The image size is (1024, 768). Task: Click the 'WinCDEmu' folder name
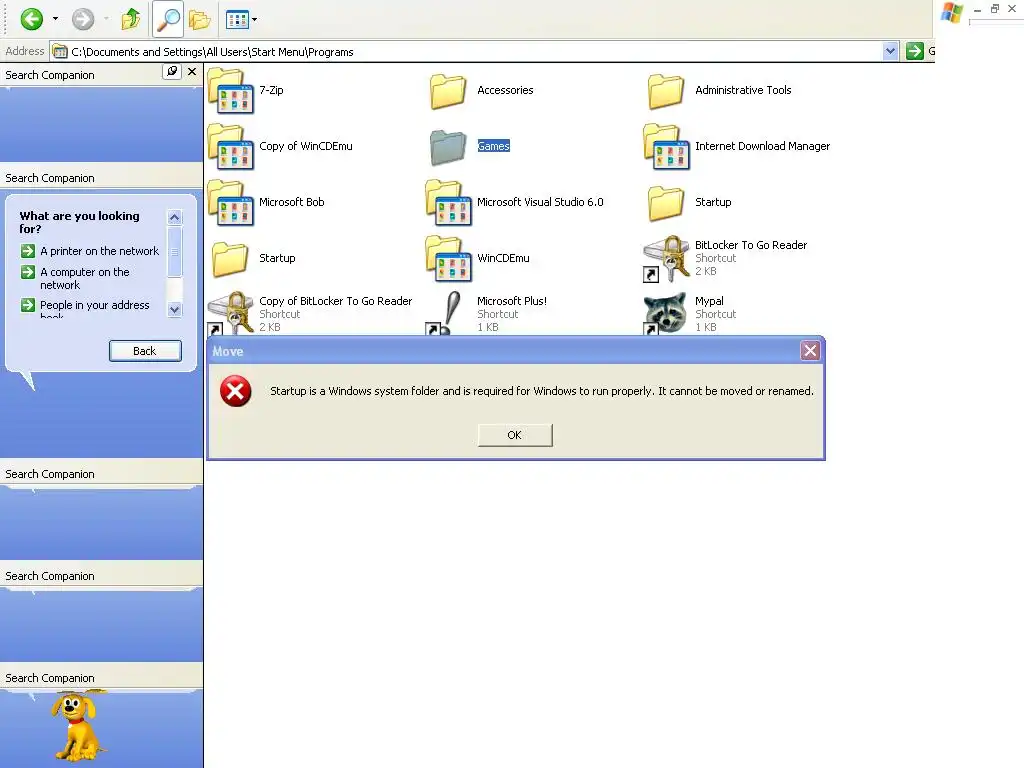503,259
